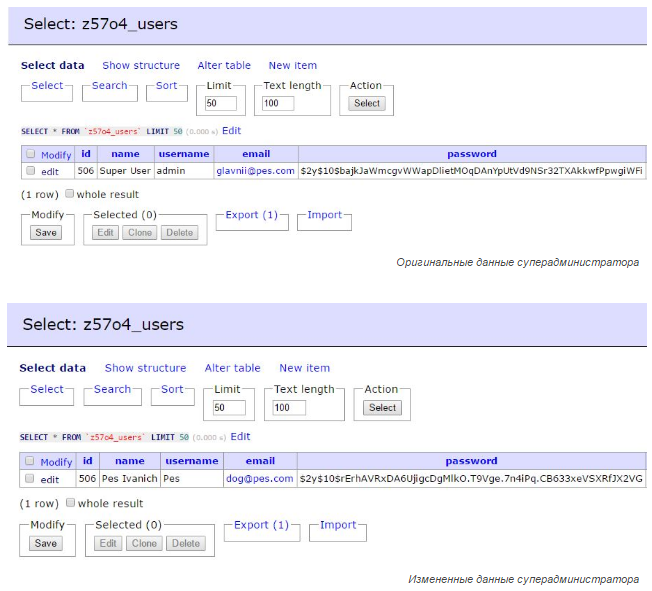The width and height of the screenshot is (652, 591).
Task: Toggle Modify header checkbox in top table
Action: 30,153
